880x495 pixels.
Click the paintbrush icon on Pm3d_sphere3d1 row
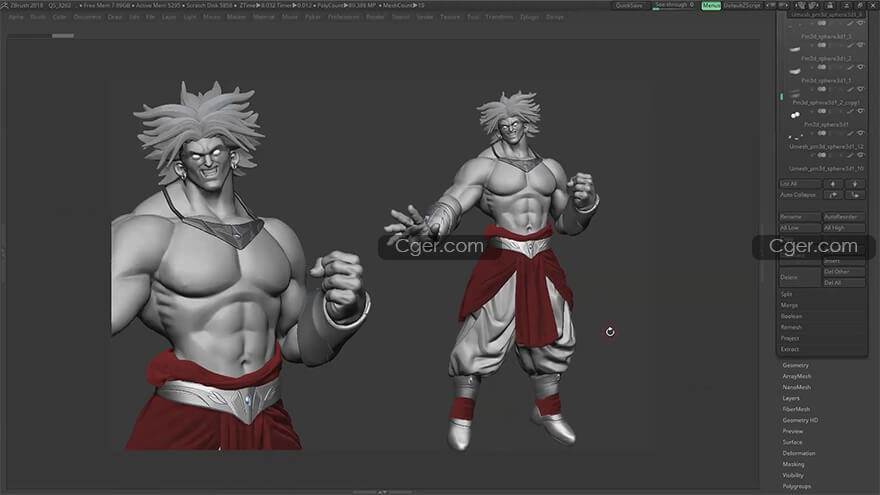click(851, 134)
